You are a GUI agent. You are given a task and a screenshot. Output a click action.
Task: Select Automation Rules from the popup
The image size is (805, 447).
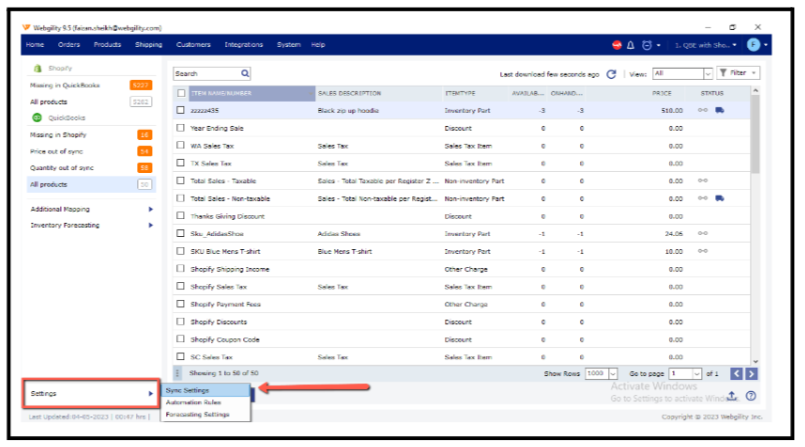pos(206,402)
